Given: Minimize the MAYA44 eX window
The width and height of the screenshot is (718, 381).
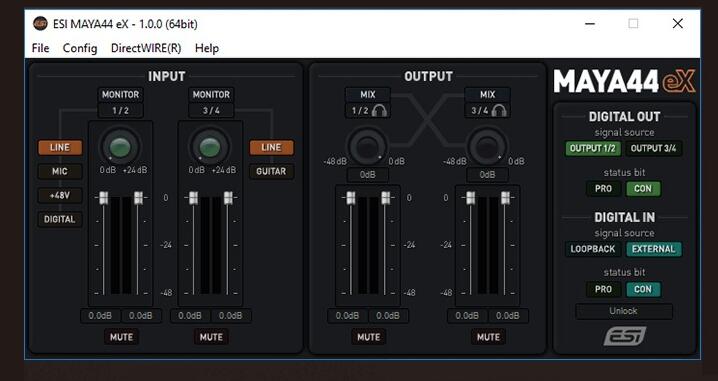Looking at the screenshot, I should point(590,24).
